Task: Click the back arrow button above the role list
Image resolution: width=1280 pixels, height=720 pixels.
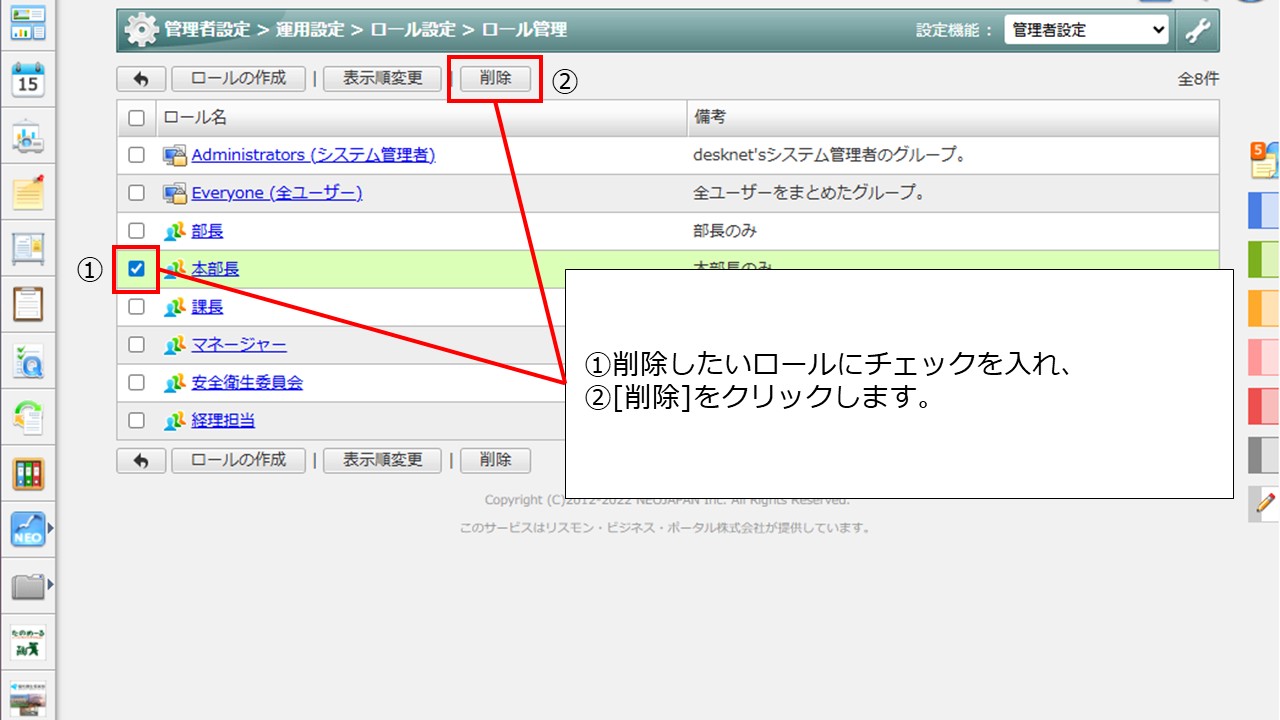Action: tap(142, 78)
